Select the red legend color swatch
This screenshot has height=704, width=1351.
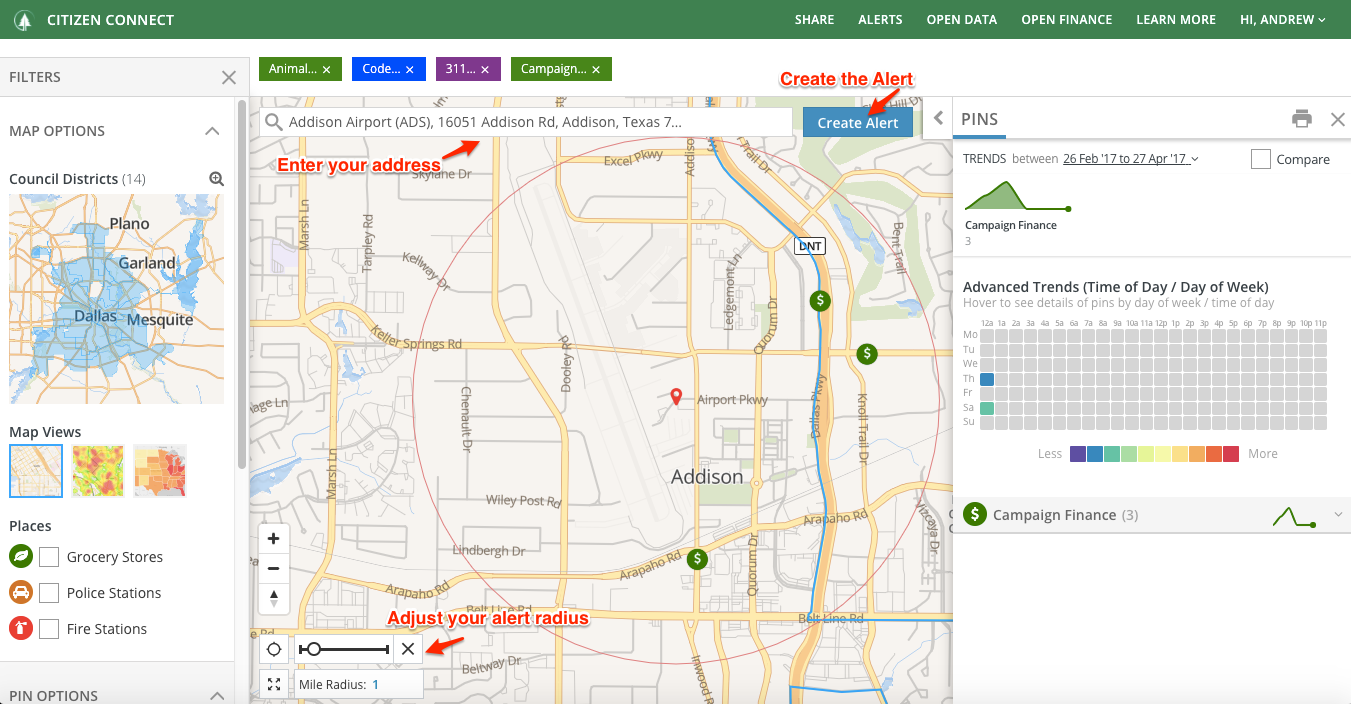pyautogui.click(x=1230, y=454)
